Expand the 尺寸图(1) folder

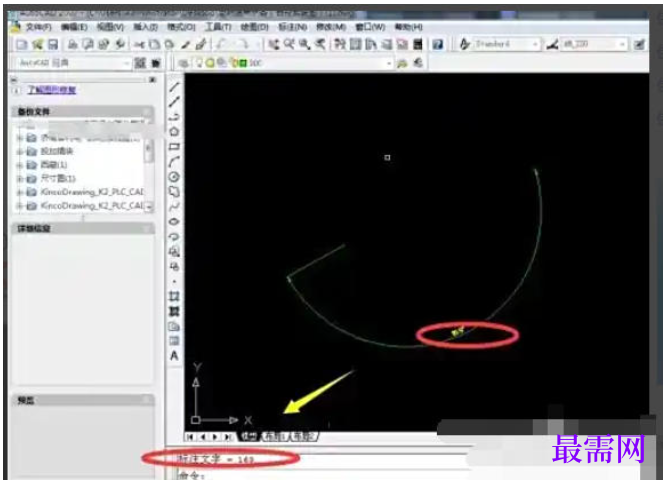(x=19, y=179)
